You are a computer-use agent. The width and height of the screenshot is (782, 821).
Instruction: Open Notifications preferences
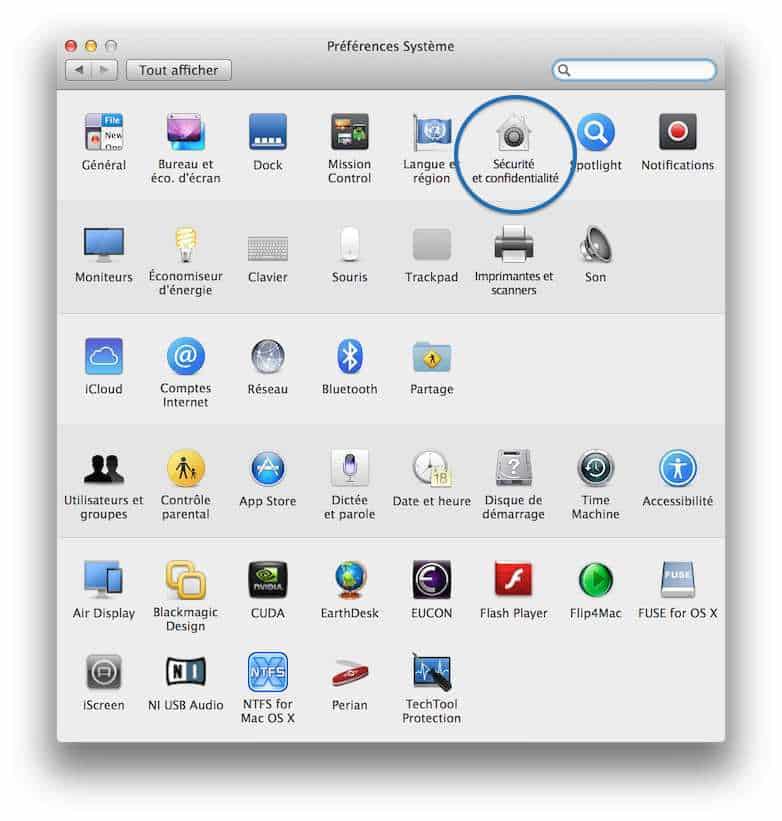click(x=677, y=132)
